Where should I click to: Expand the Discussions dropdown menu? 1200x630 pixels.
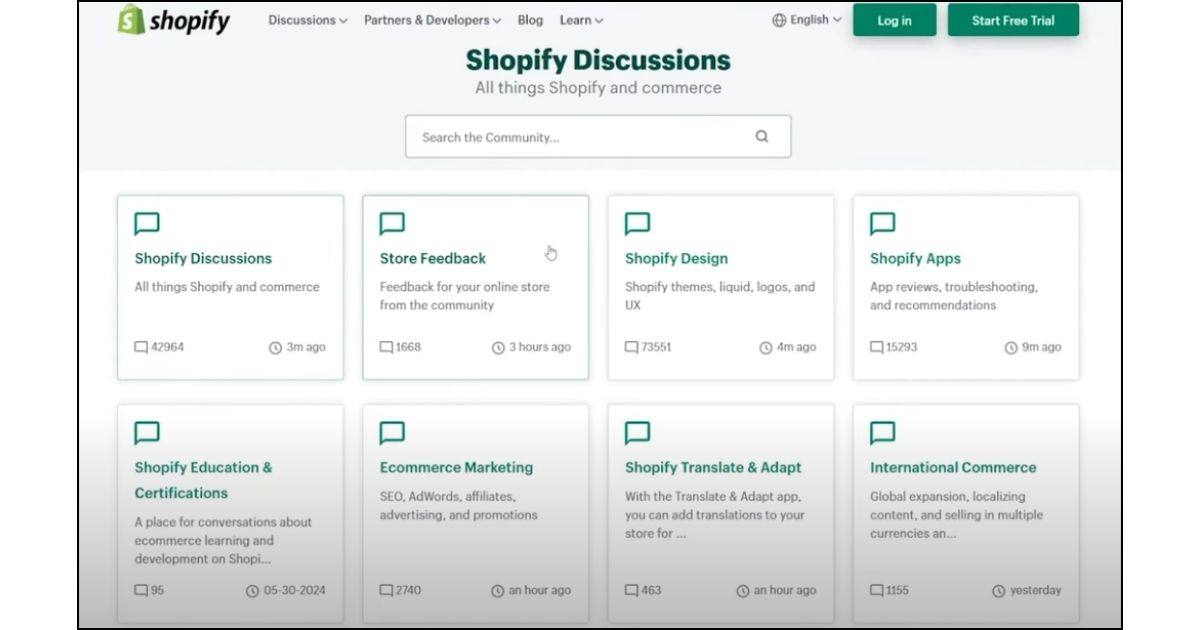pyautogui.click(x=307, y=20)
